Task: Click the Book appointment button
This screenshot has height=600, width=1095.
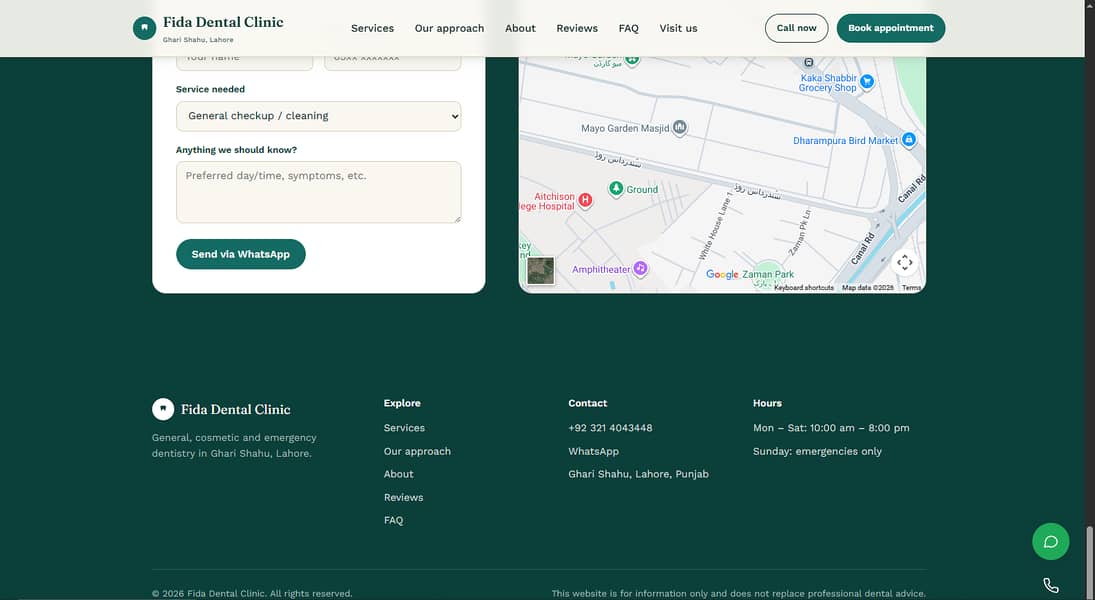Action: pos(890,28)
